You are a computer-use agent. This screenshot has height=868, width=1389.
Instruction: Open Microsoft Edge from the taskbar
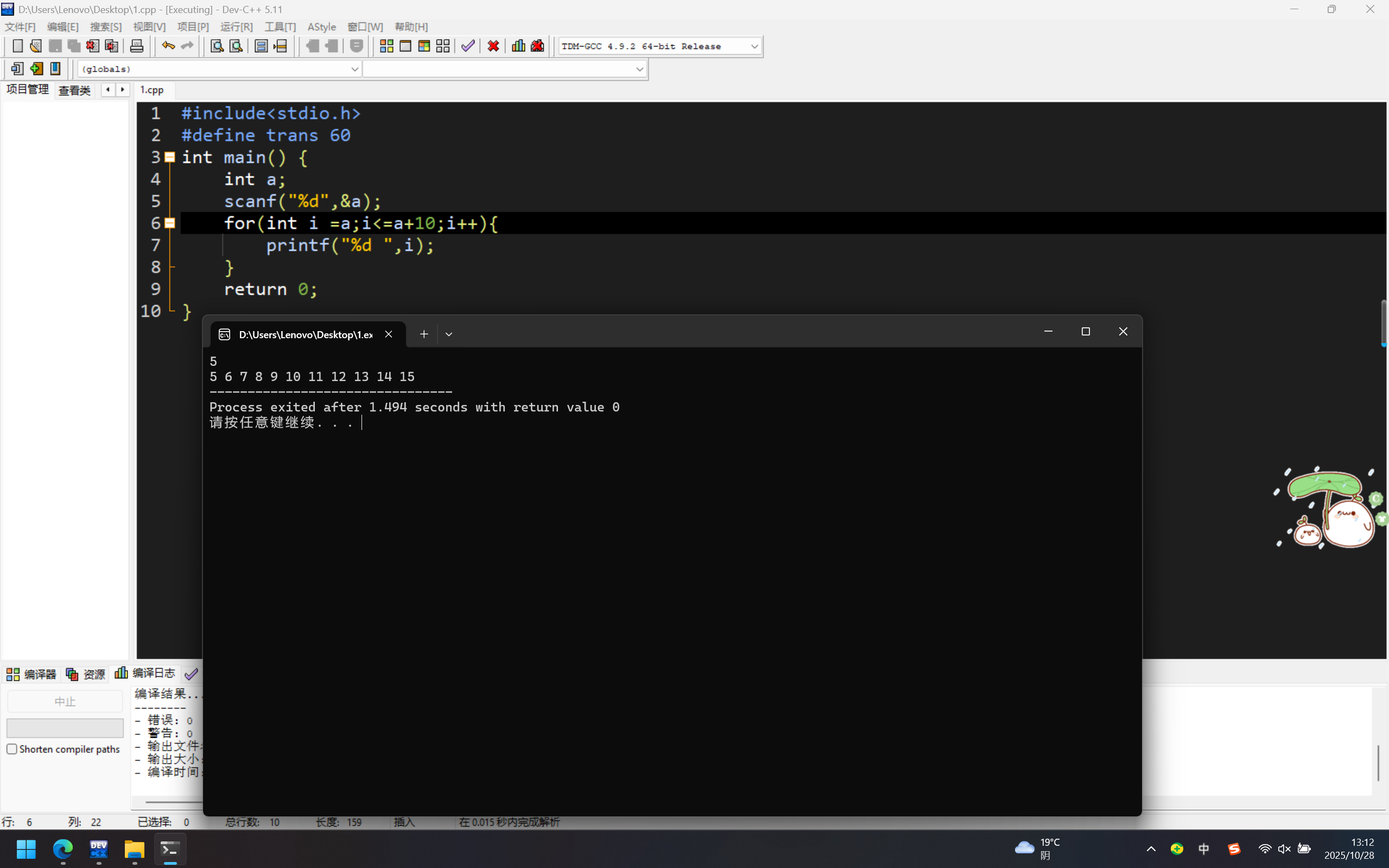pyautogui.click(x=62, y=848)
